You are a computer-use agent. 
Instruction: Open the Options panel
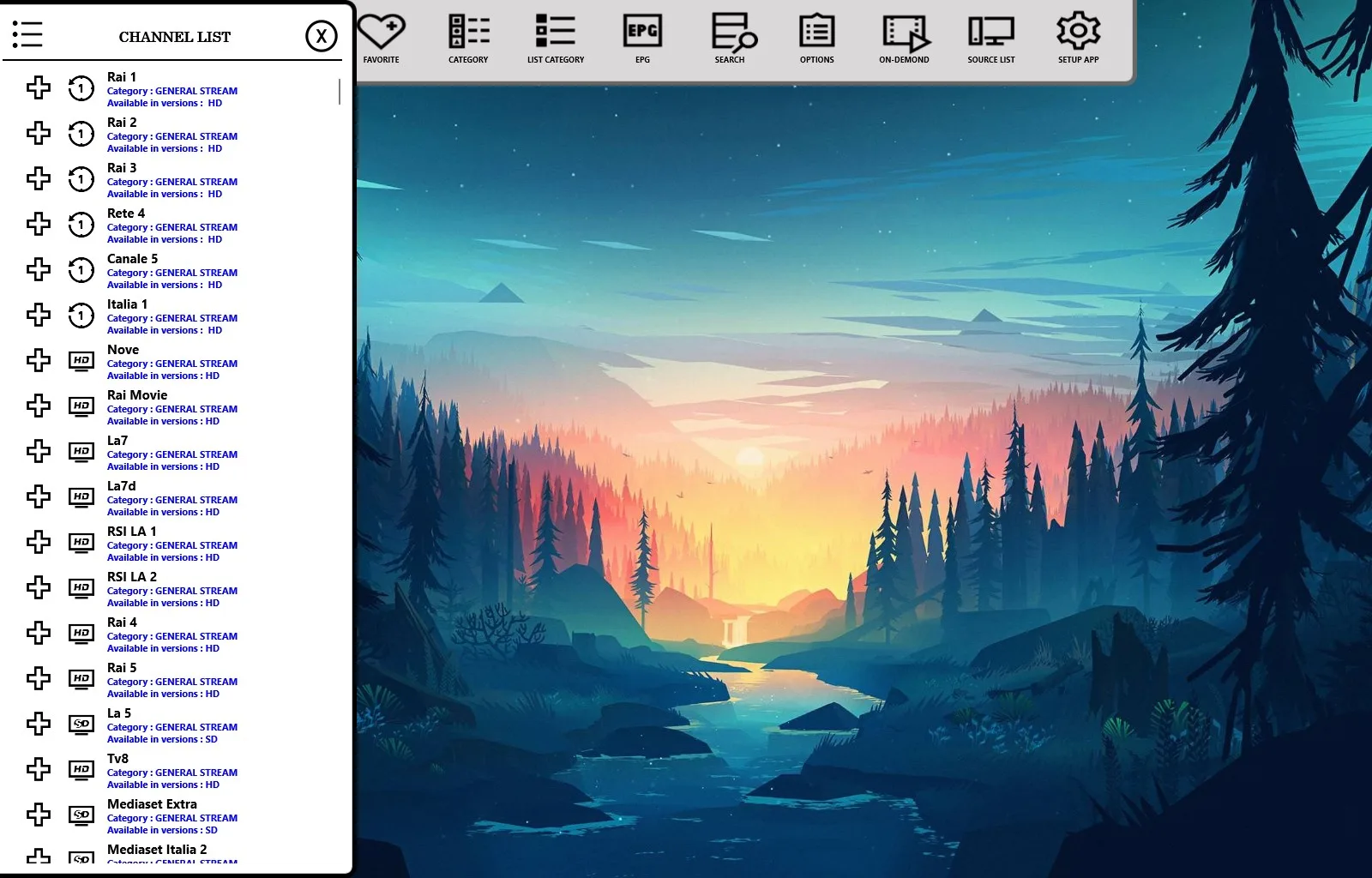coord(816,39)
